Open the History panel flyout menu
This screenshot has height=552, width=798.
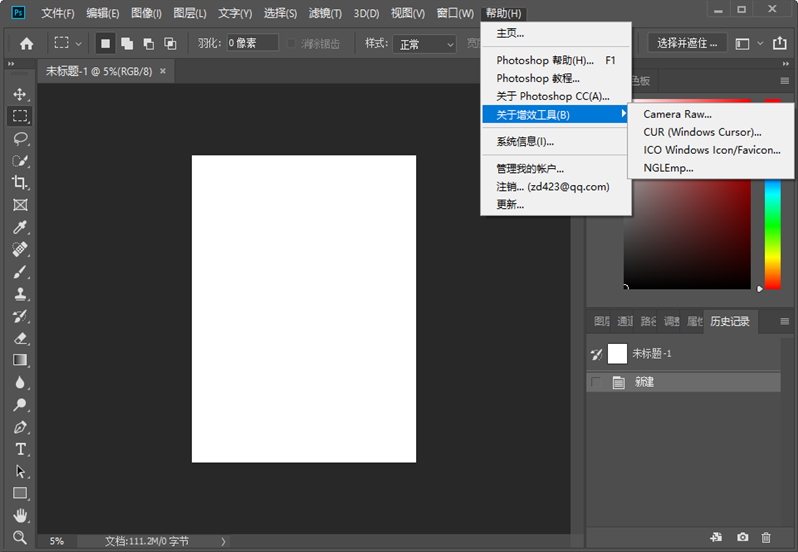tap(784, 322)
